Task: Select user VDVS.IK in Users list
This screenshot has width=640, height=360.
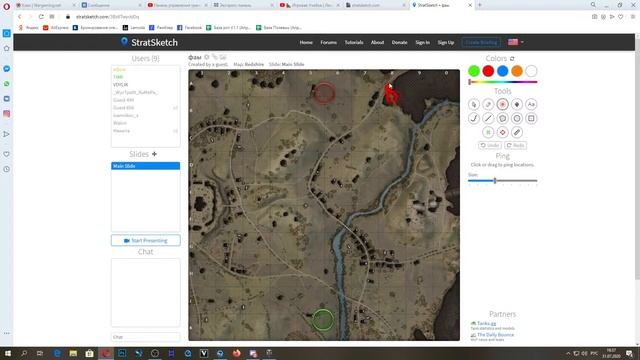Action: pyautogui.click(x=120, y=84)
